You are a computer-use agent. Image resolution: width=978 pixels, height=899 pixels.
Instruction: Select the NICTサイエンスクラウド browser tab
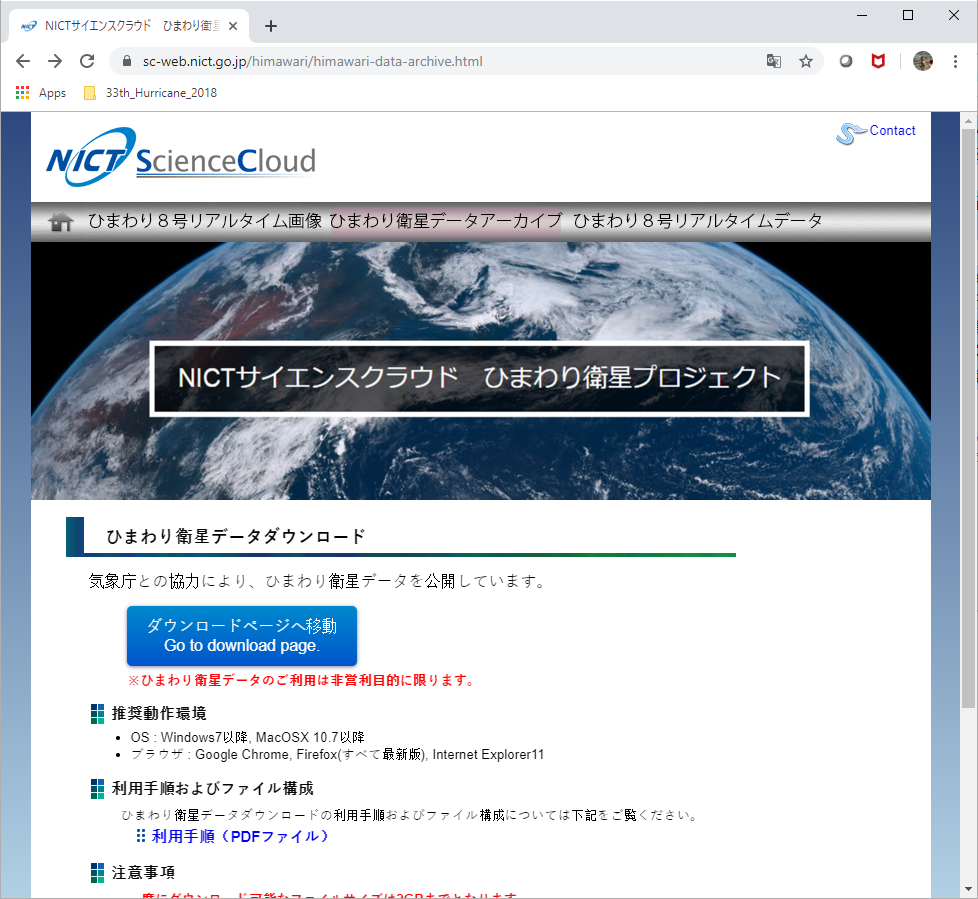pos(129,26)
